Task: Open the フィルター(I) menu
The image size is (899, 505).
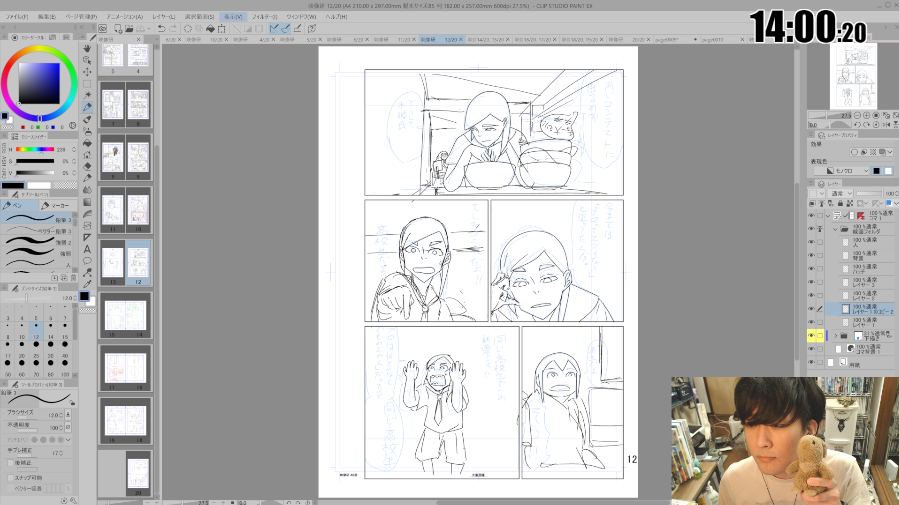Action: point(265,17)
